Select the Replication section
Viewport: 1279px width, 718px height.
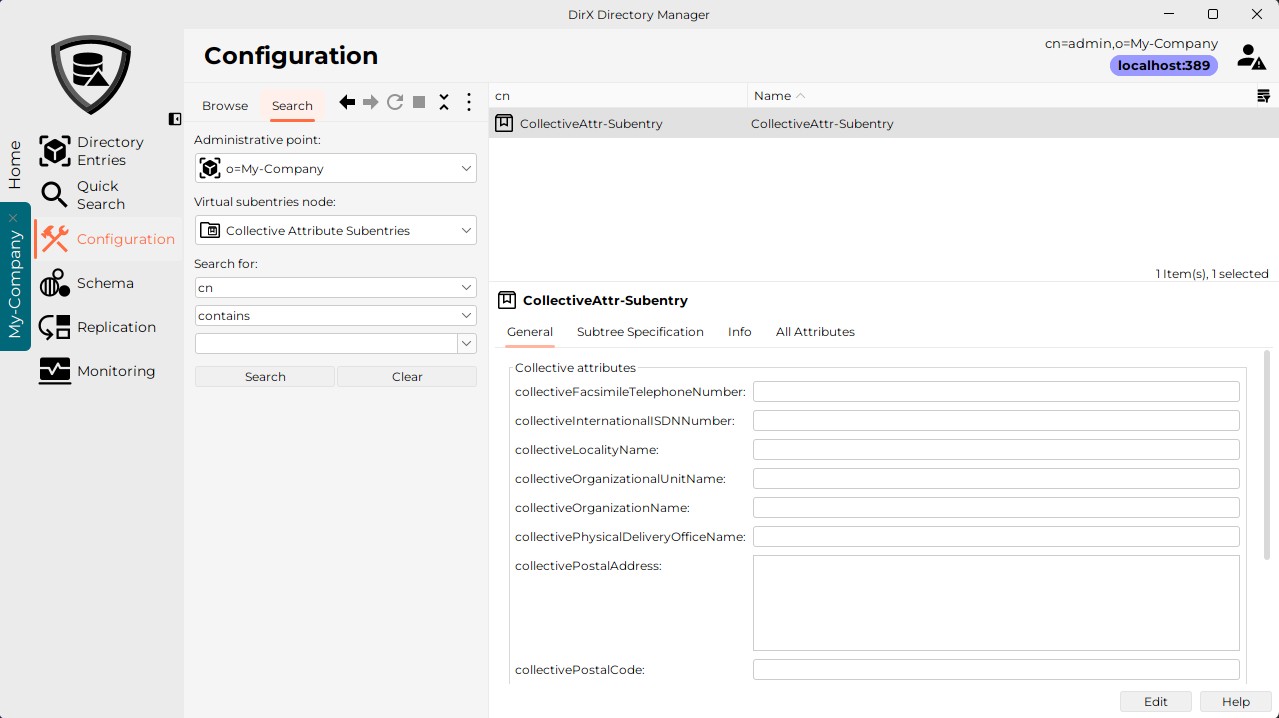pos(118,327)
